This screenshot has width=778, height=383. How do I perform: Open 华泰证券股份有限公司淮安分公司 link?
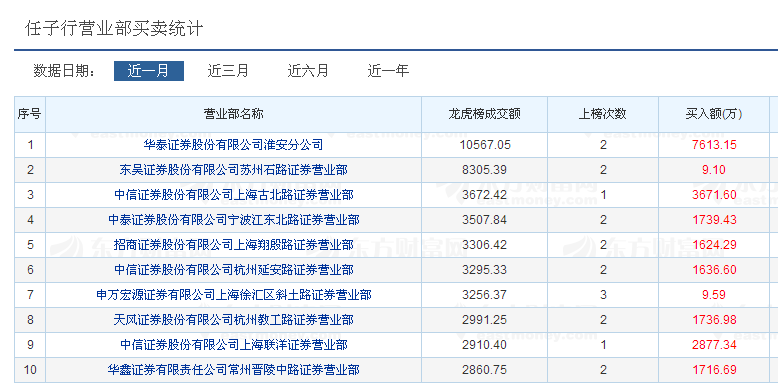[233, 145]
